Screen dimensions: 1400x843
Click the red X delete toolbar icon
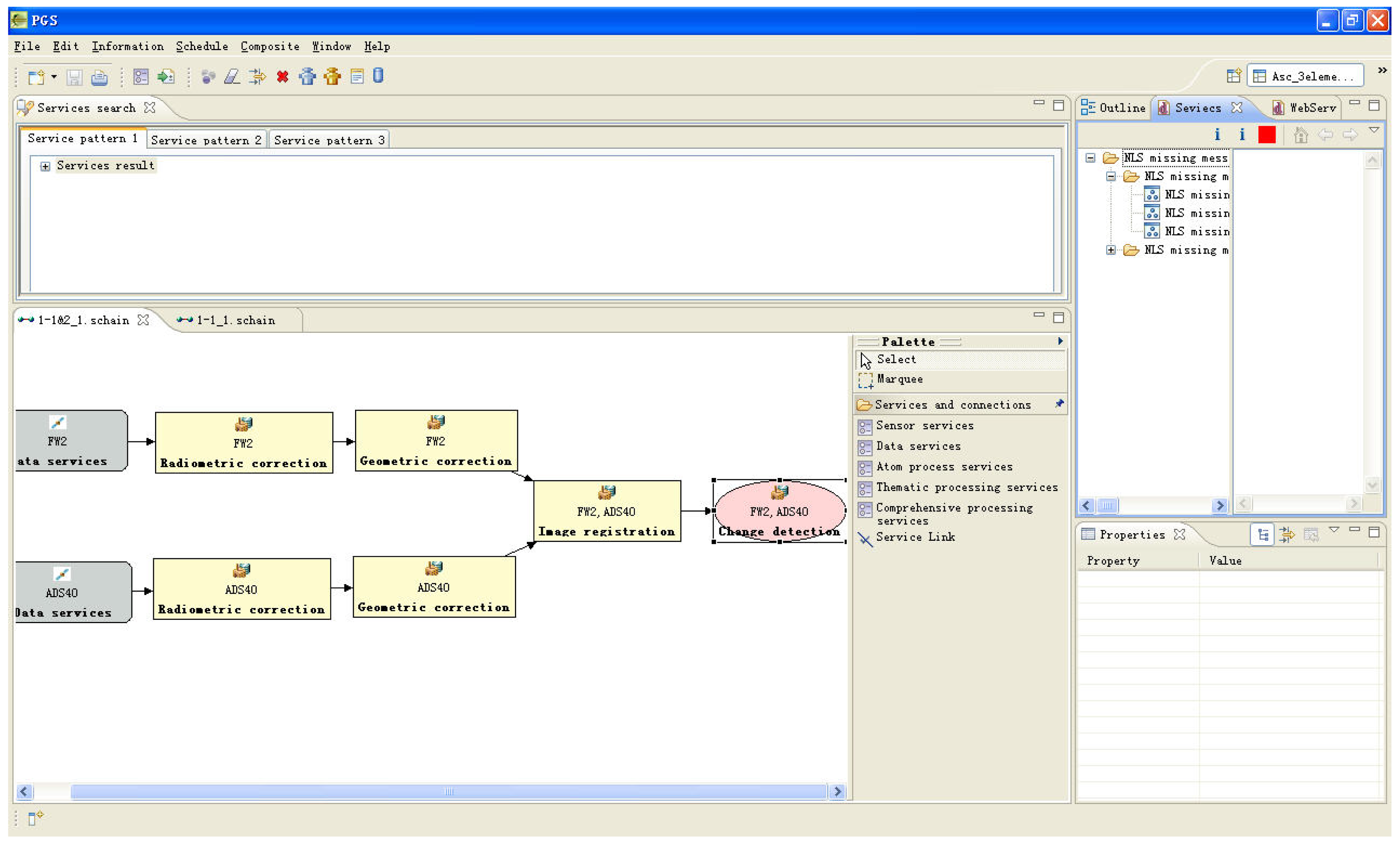(x=282, y=77)
